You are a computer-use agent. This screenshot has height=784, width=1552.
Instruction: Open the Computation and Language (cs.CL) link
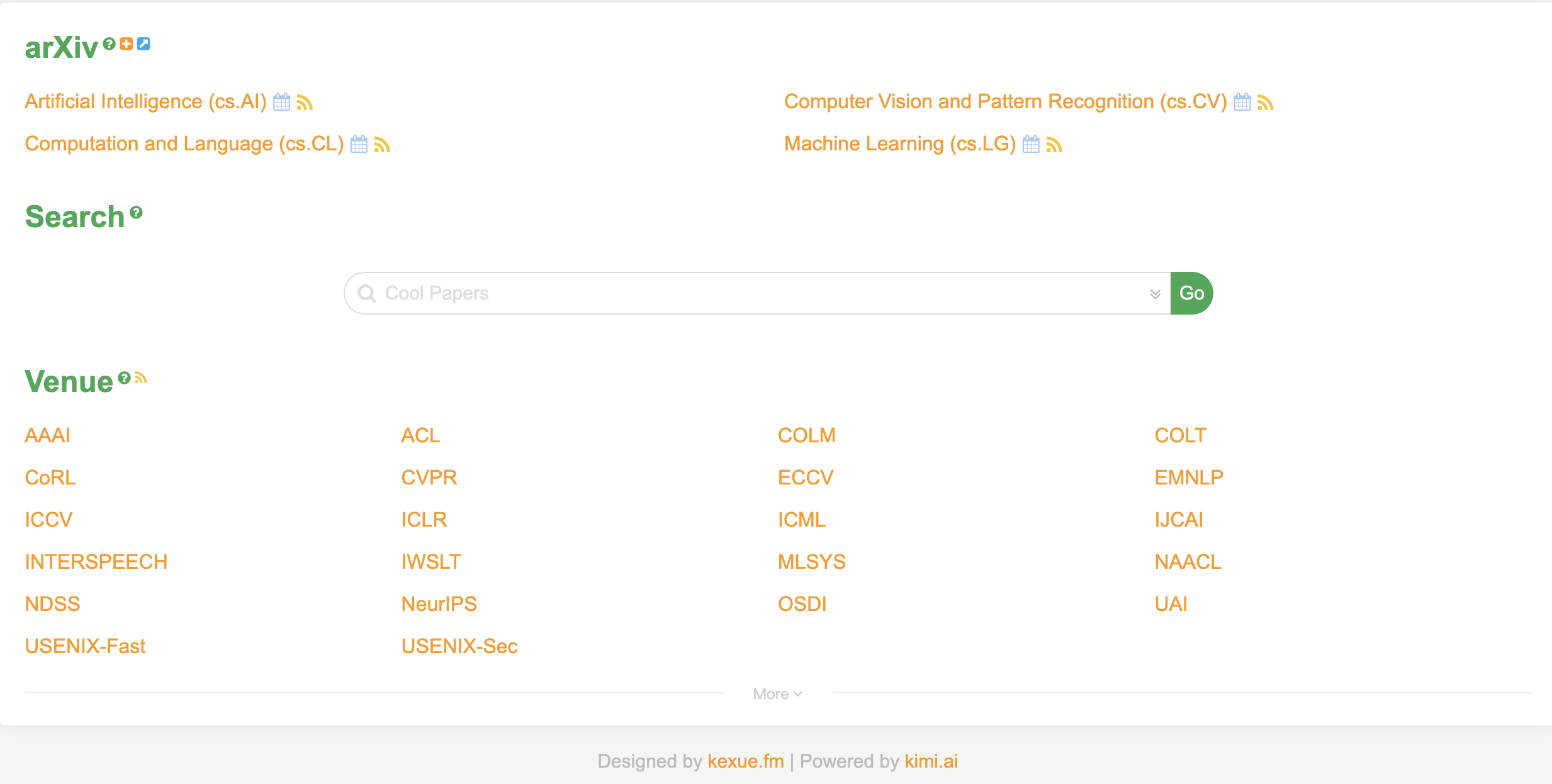184,144
